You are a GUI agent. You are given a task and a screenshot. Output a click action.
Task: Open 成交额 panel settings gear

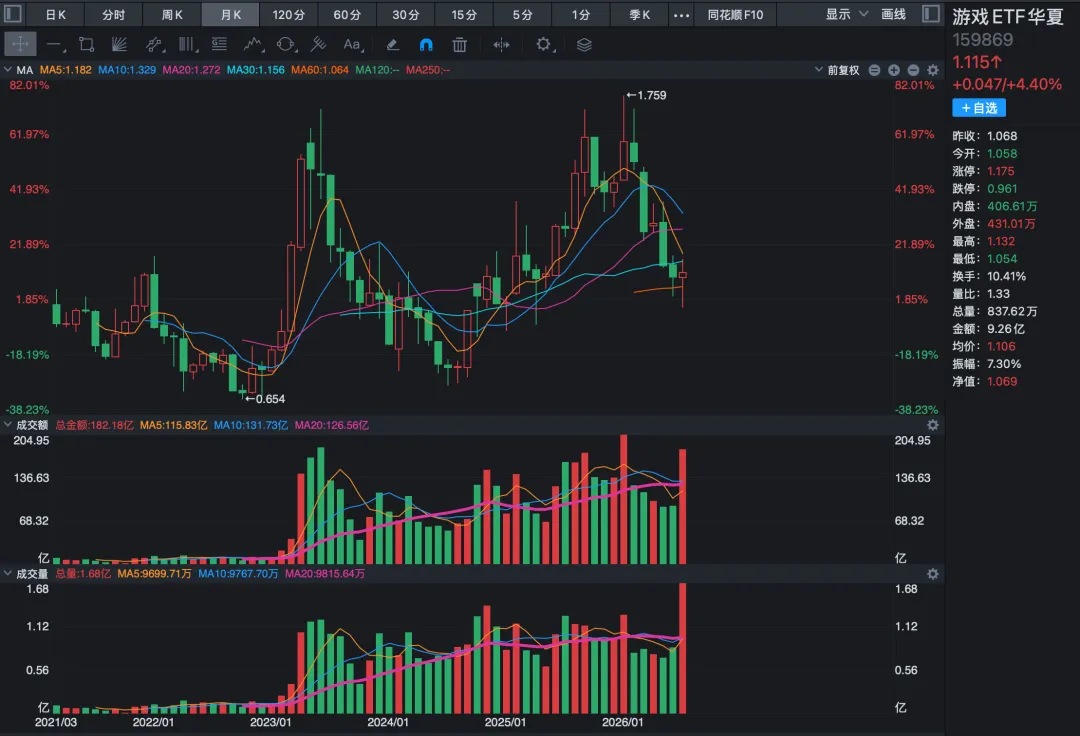click(933, 425)
